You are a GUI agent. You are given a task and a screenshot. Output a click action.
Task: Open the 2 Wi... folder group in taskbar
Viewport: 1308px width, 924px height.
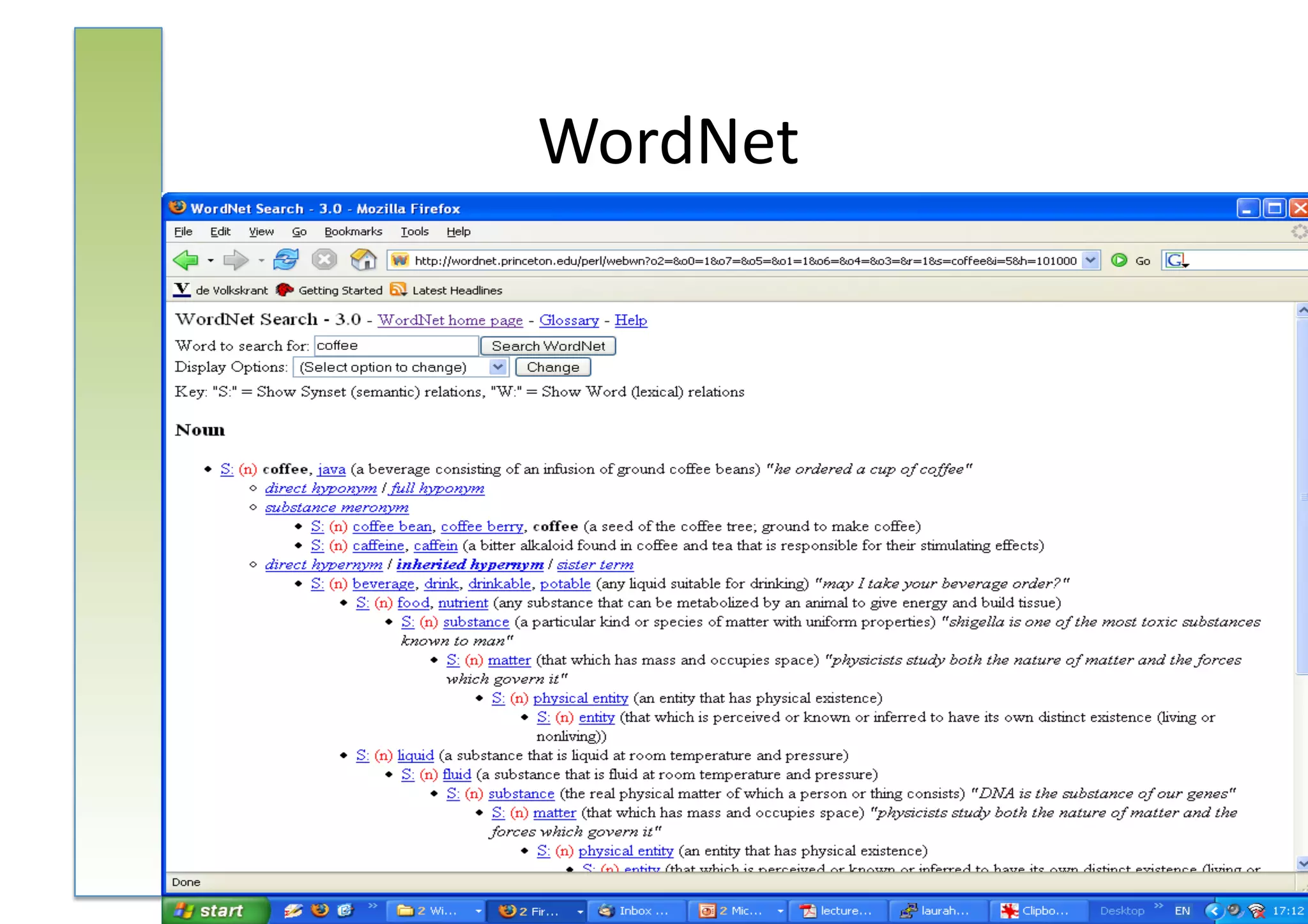click(x=436, y=911)
